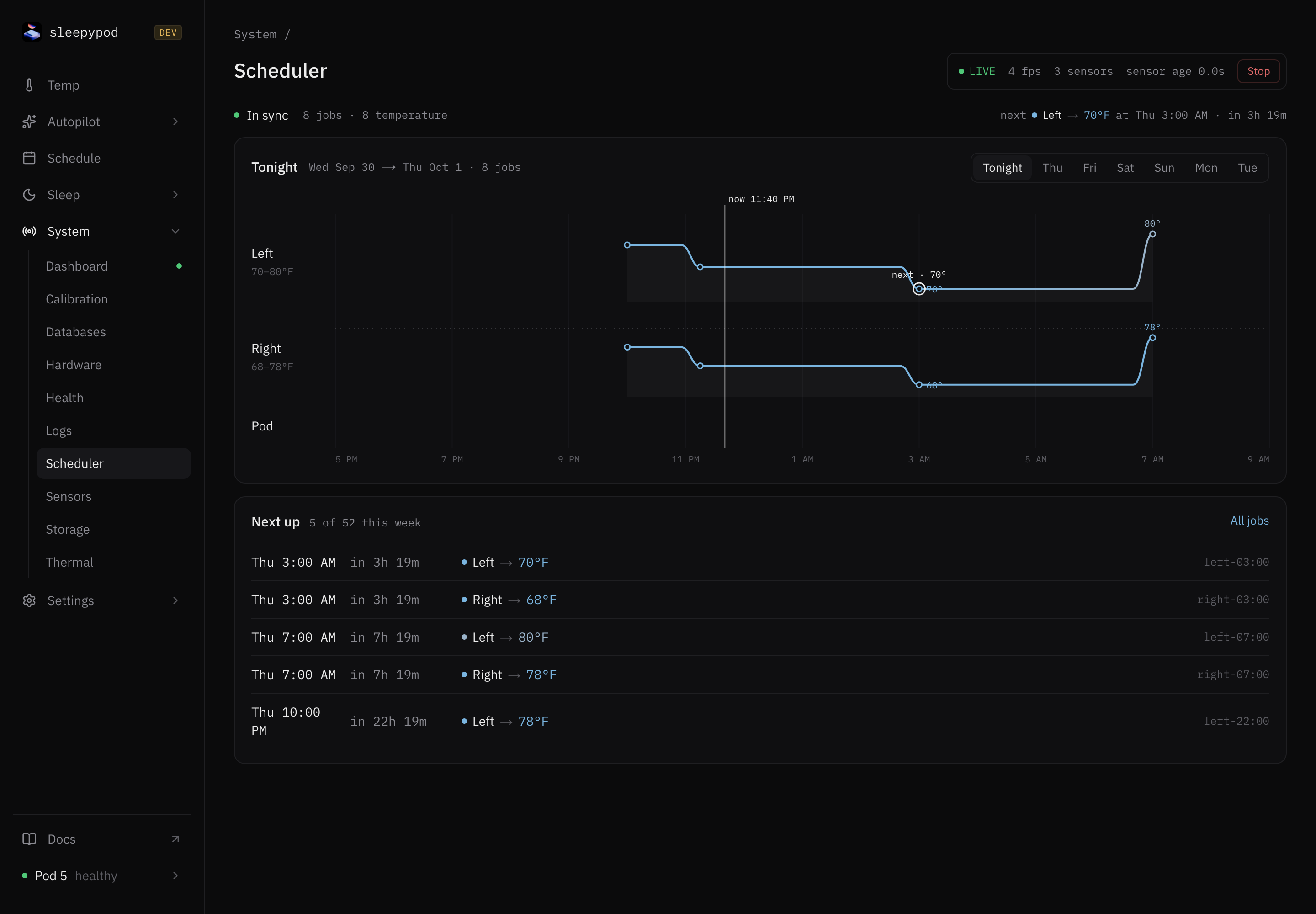Click the Settings gear icon

29,600
